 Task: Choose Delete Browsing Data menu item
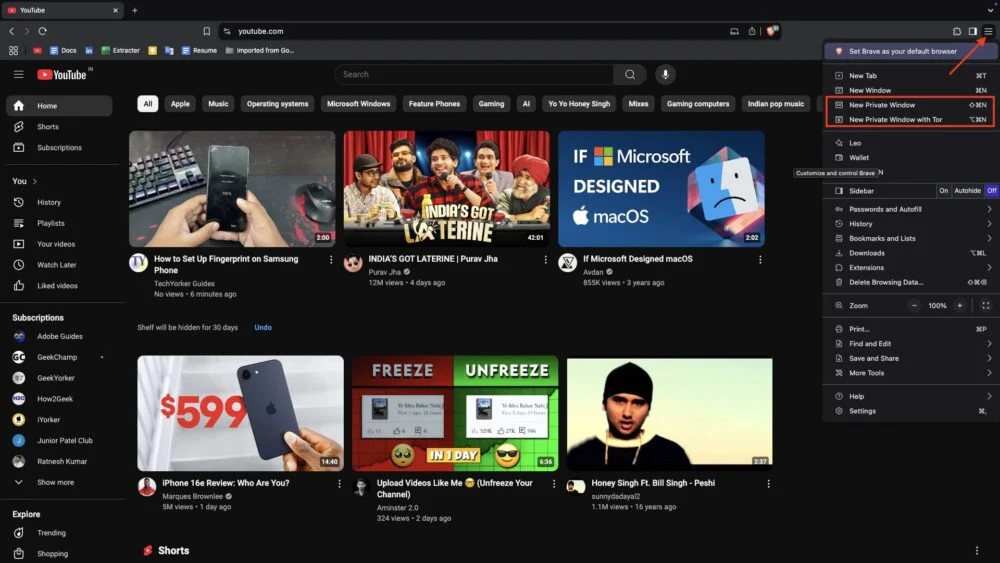pyautogui.click(x=885, y=282)
